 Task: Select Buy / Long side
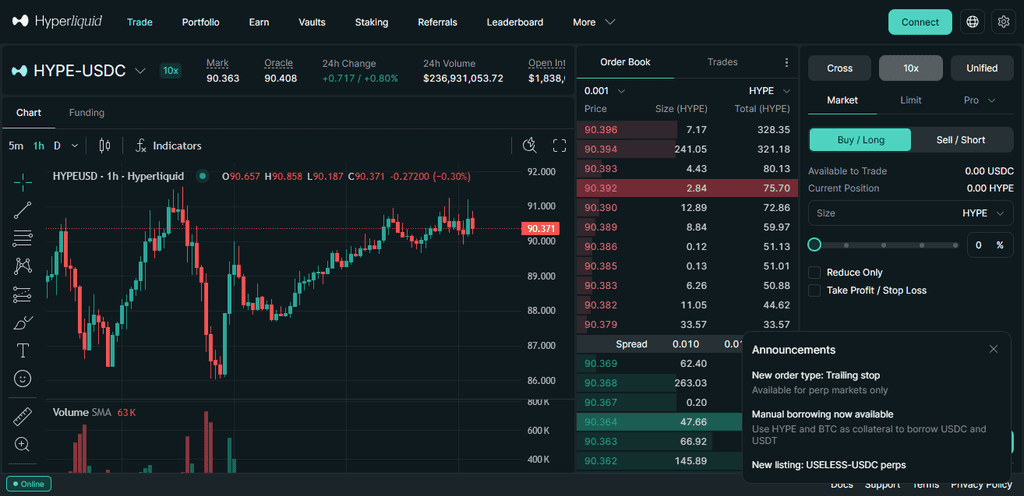point(860,140)
